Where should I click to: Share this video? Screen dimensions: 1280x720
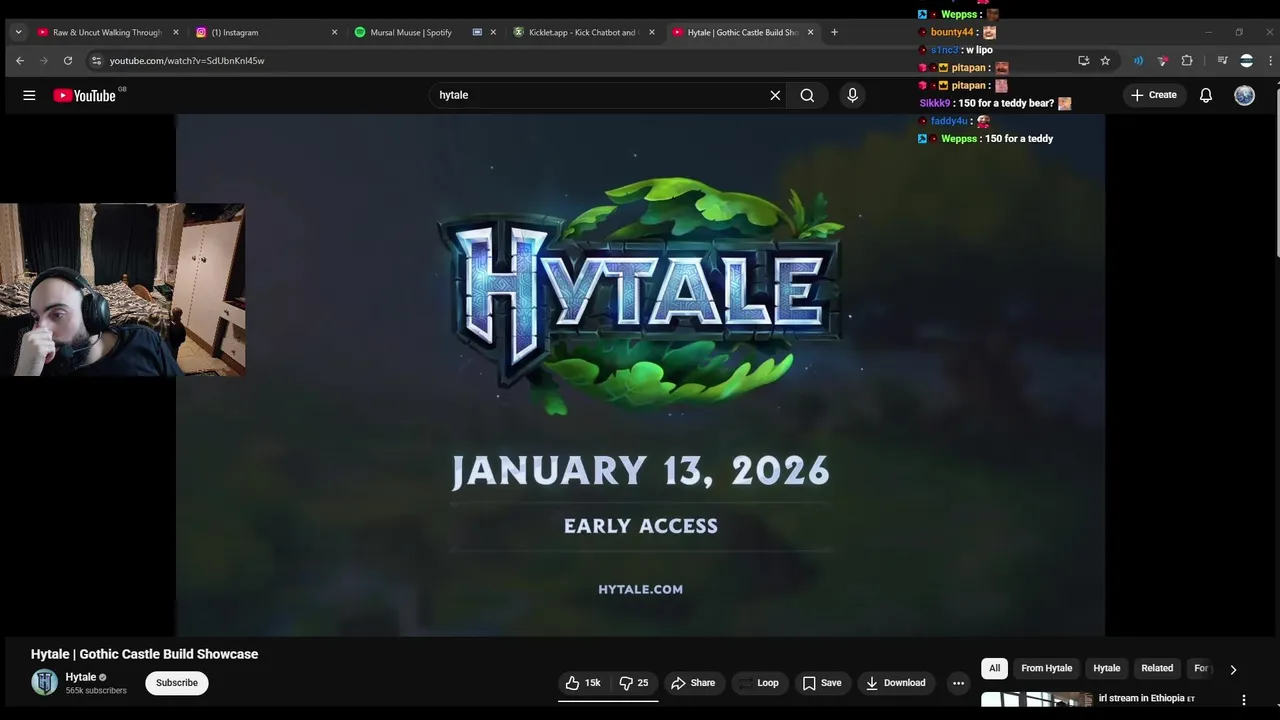[693, 683]
